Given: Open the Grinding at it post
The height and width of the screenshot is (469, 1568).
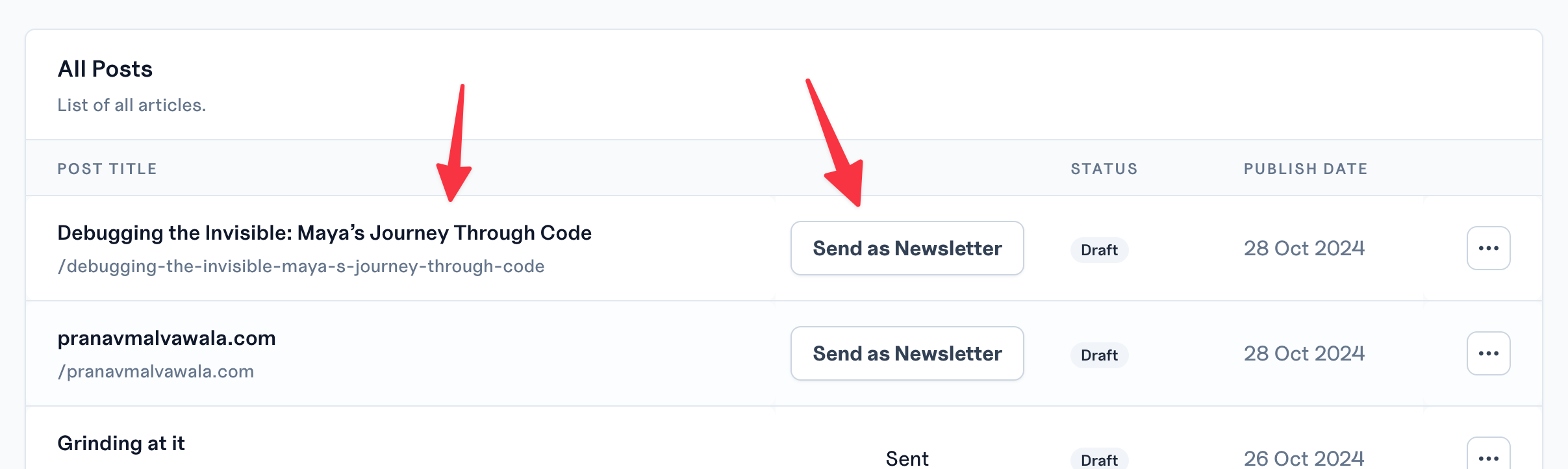Looking at the screenshot, I should [x=121, y=444].
